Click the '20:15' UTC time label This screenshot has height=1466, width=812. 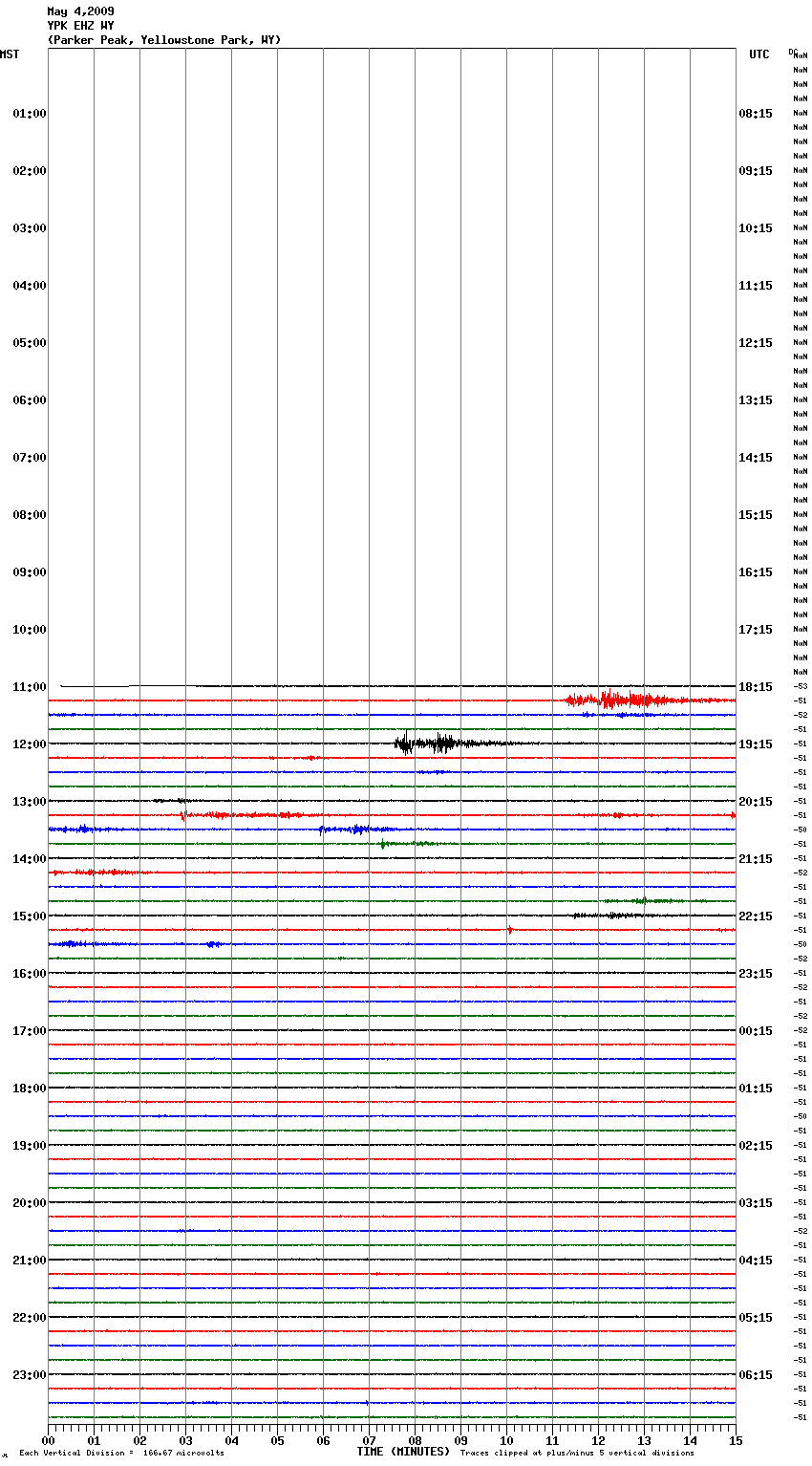[x=756, y=802]
